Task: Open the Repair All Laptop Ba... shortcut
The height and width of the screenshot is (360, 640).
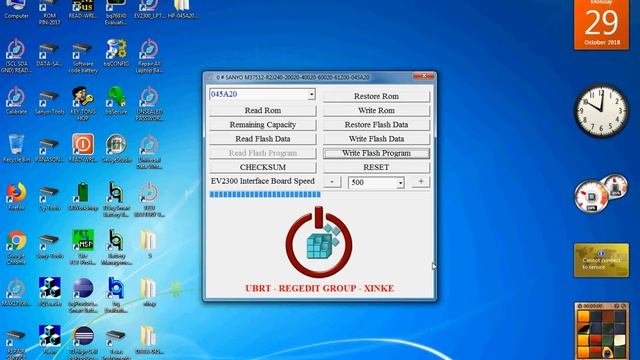Action: tap(149, 56)
